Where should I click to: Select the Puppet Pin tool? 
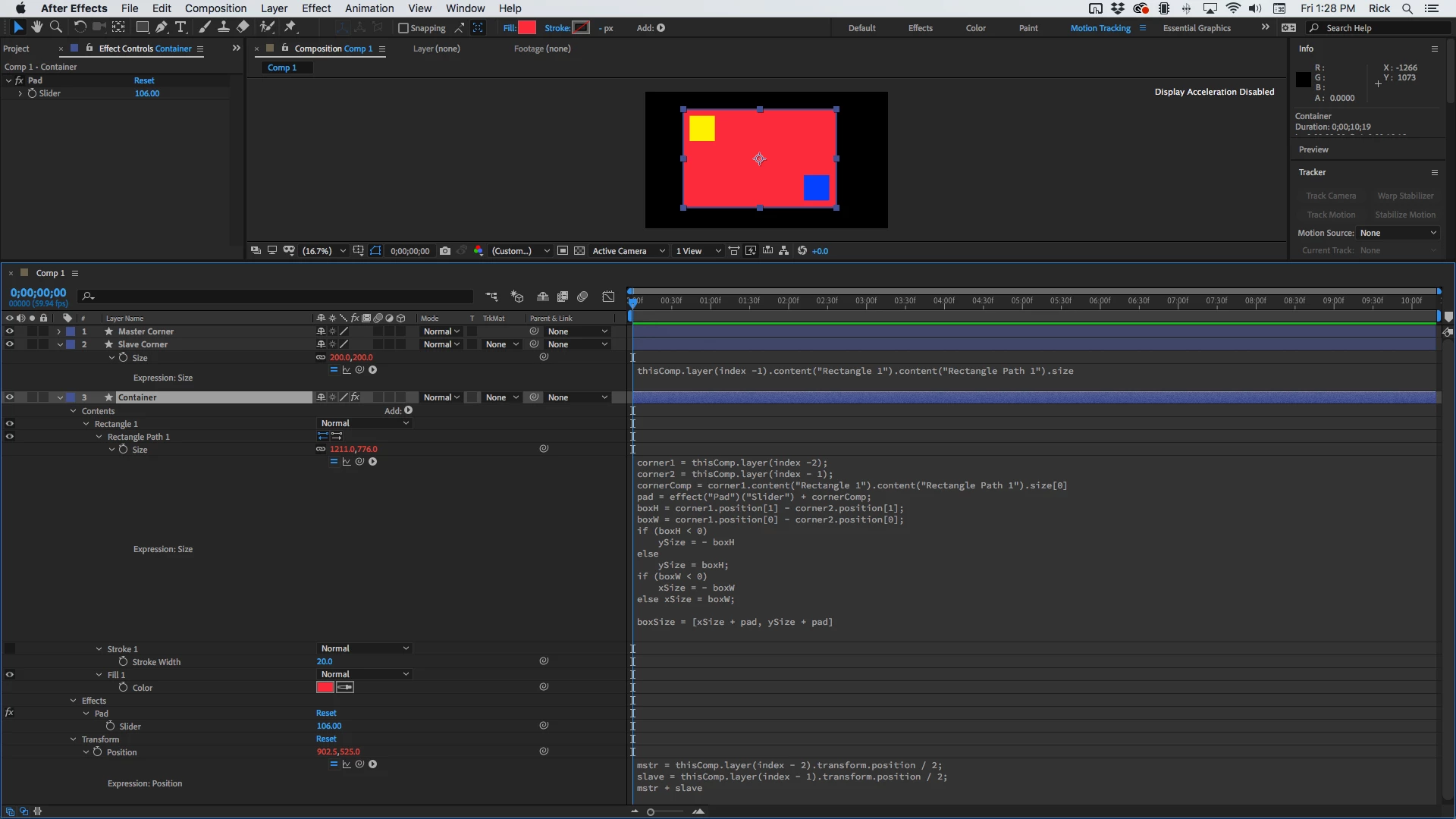click(x=290, y=27)
